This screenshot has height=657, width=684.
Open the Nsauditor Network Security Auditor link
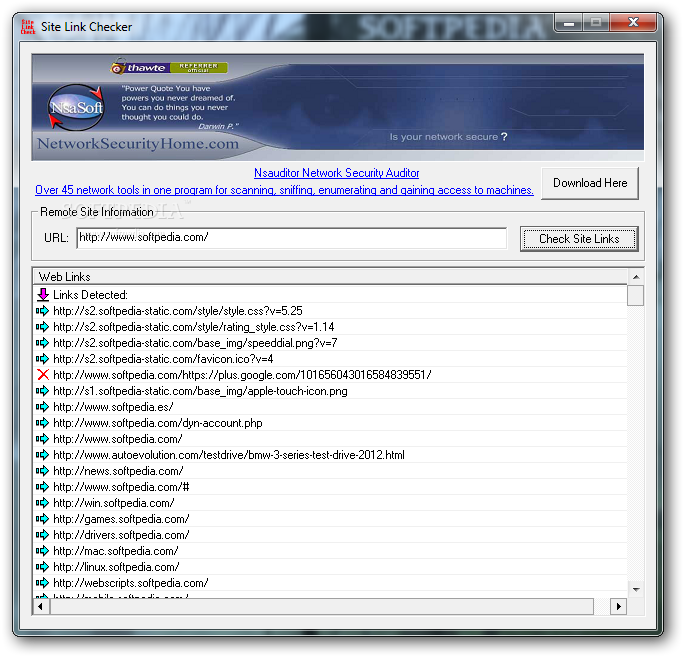coord(336,173)
